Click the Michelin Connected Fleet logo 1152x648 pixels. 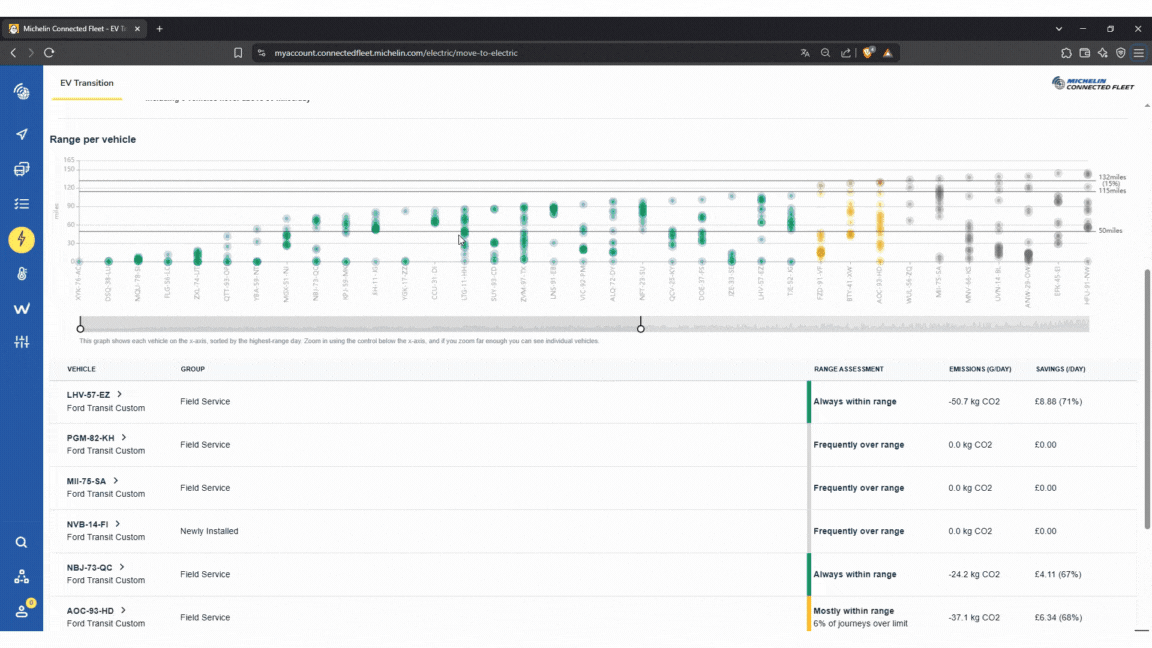click(1092, 83)
